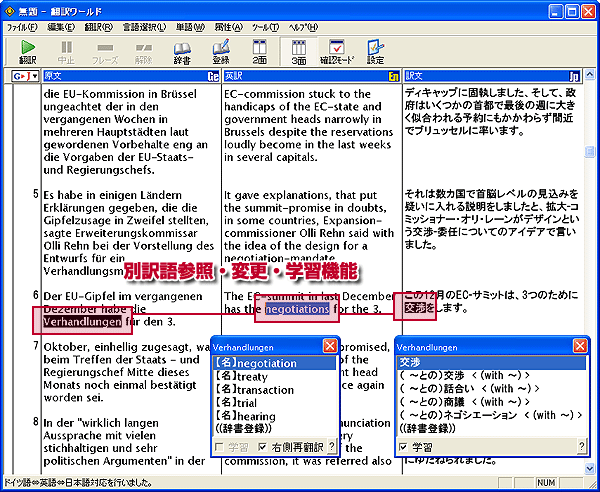Select 【名】negotiation in the list
The image size is (600, 492).
274,363
